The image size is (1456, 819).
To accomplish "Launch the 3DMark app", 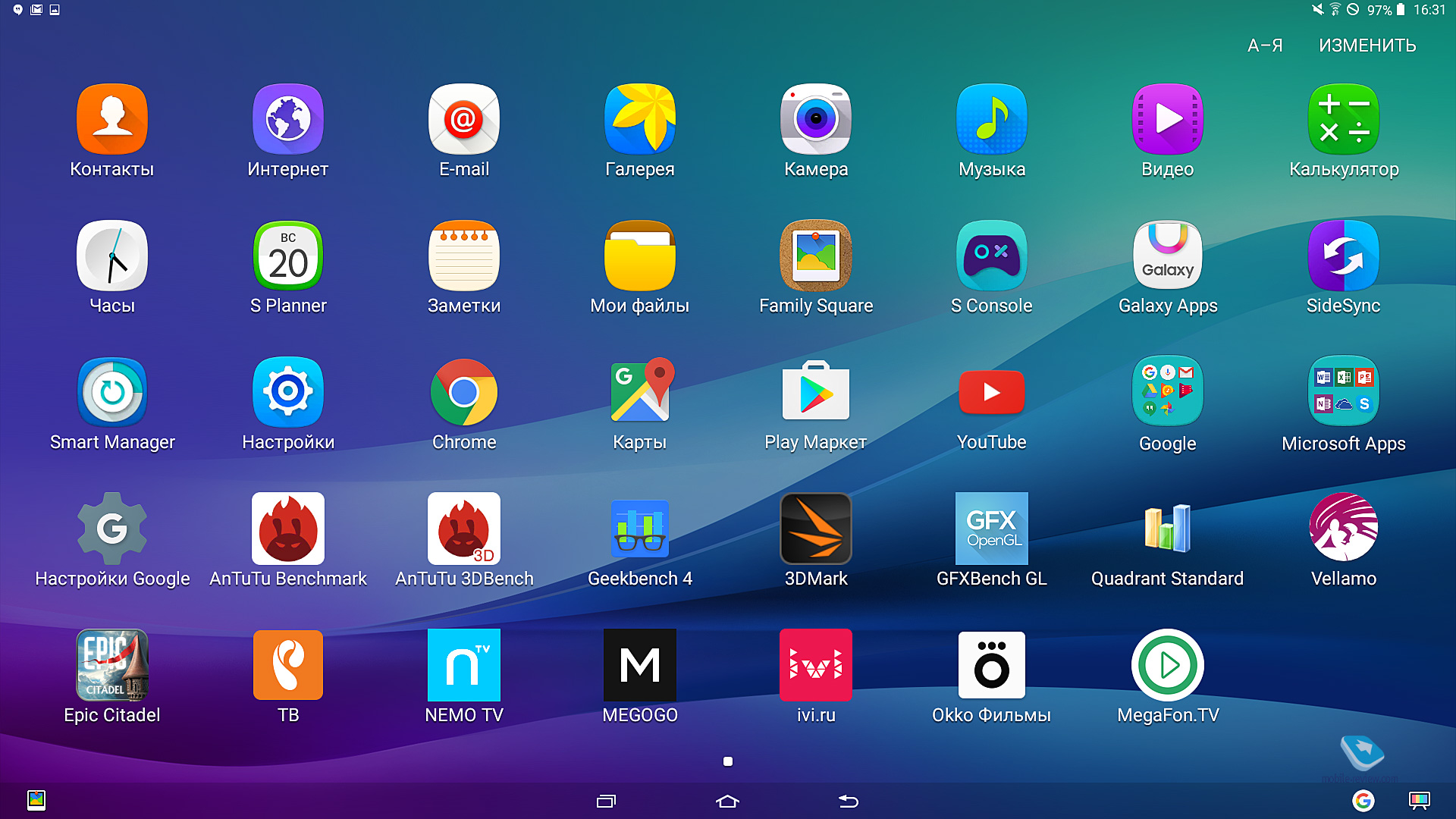I will (x=816, y=529).
